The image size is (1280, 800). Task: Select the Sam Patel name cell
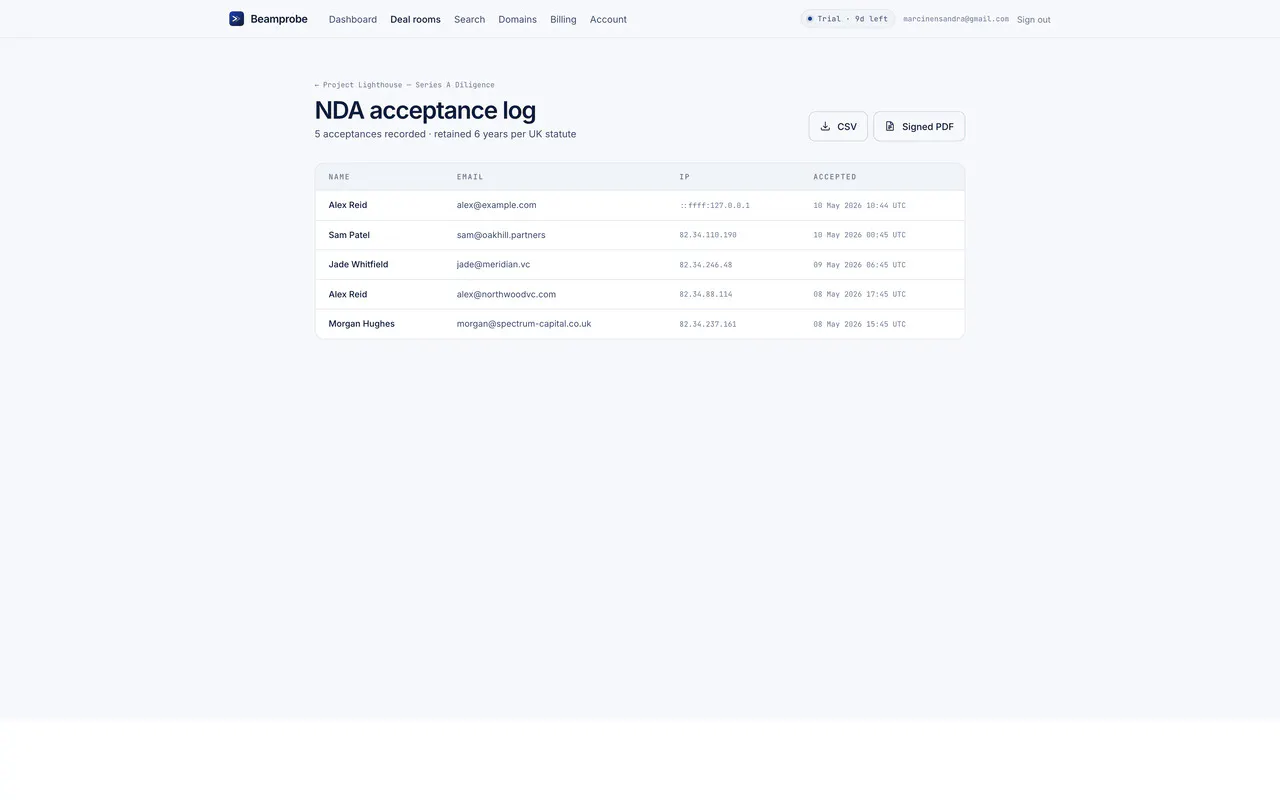(349, 235)
